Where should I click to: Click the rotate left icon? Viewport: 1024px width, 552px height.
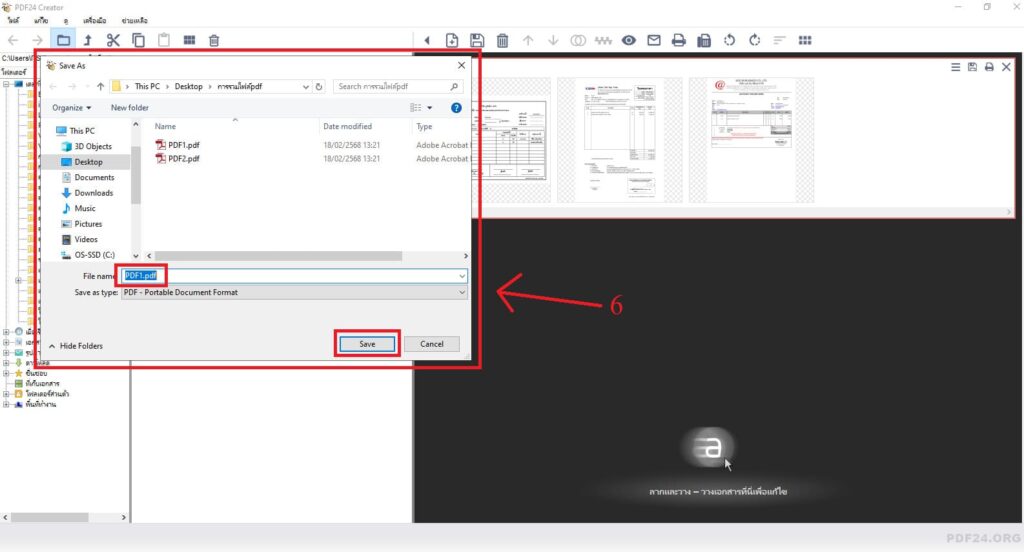coord(730,40)
